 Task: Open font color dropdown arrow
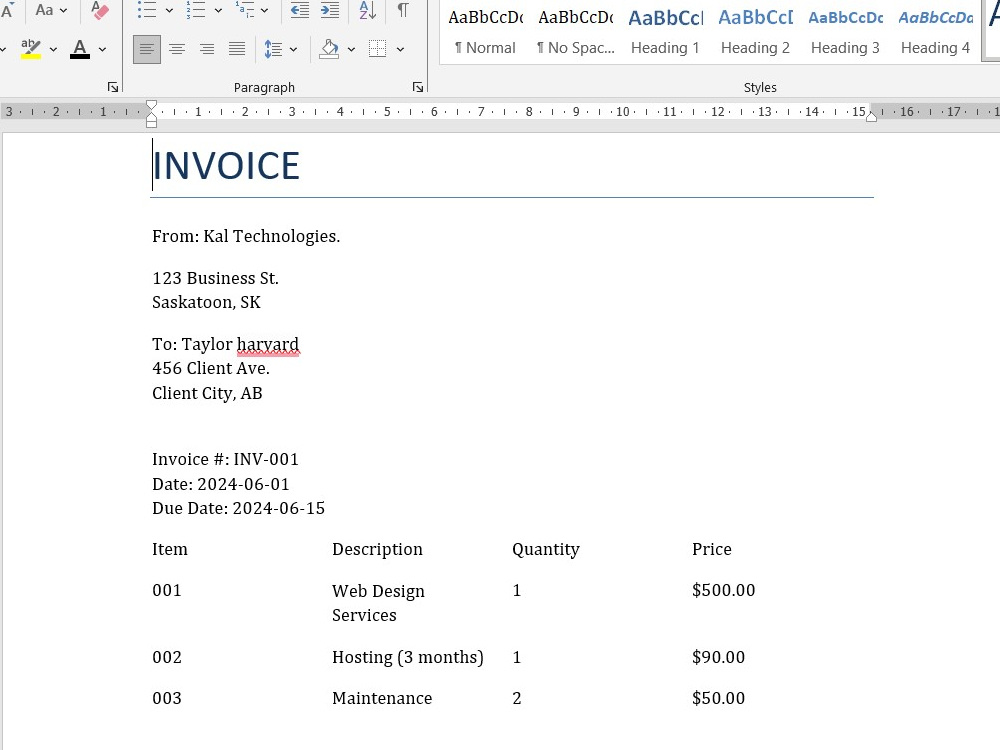tap(102, 49)
